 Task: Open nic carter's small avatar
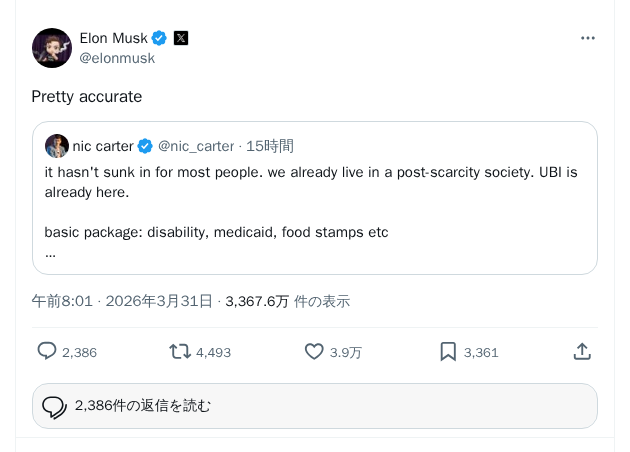coord(57,146)
